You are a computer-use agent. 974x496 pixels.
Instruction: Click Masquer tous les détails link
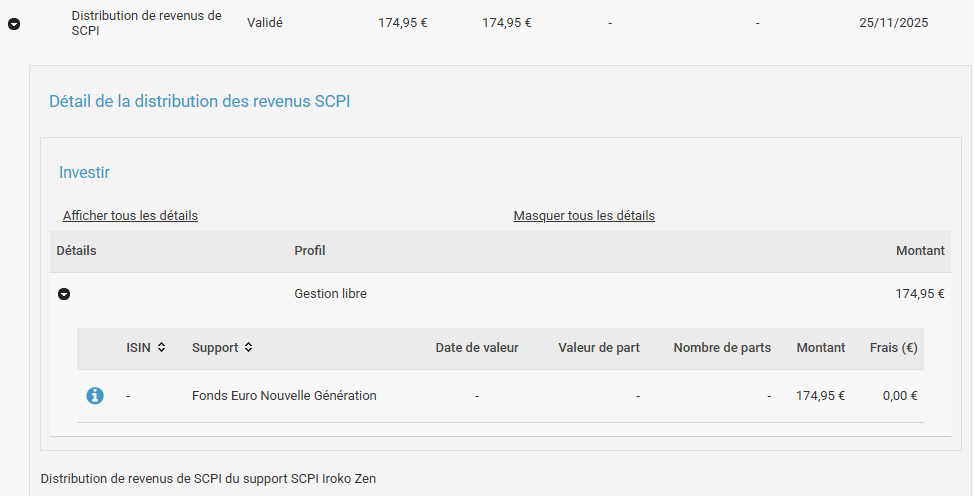coord(584,216)
